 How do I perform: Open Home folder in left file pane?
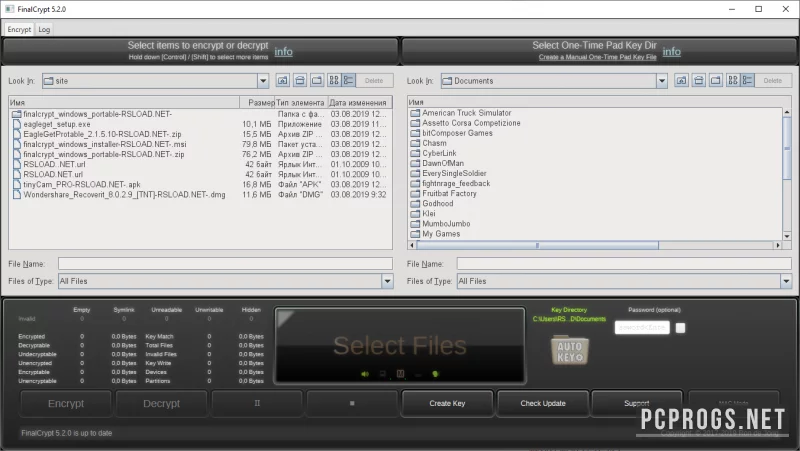click(300, 81)
